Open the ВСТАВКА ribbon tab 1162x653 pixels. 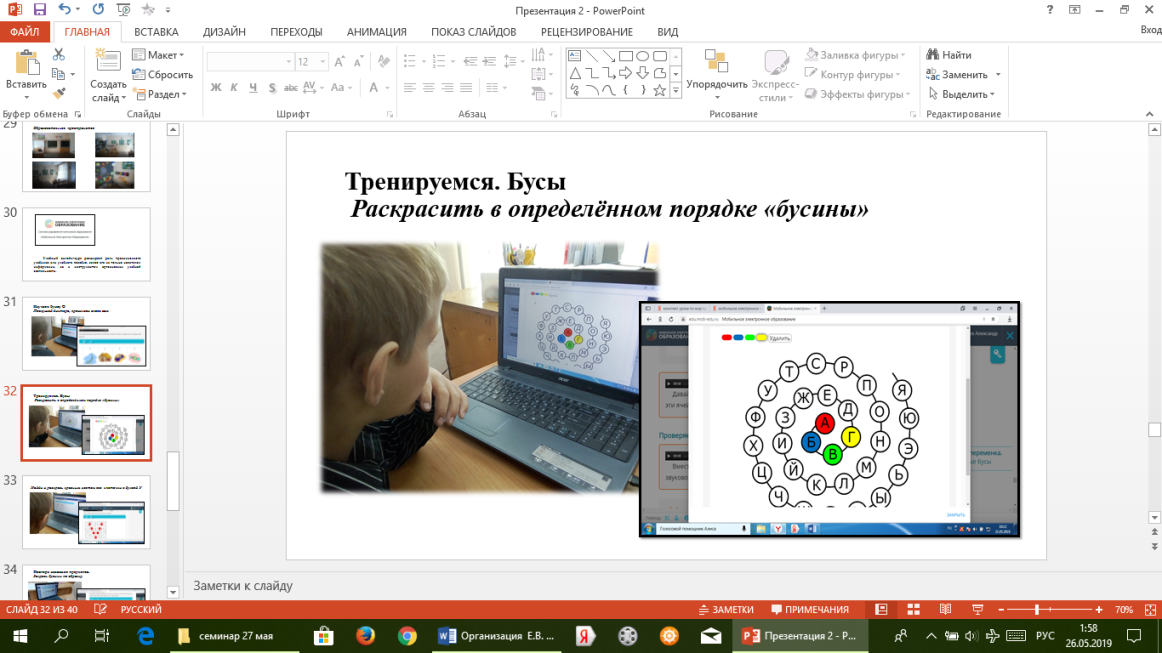click(156, 32)
